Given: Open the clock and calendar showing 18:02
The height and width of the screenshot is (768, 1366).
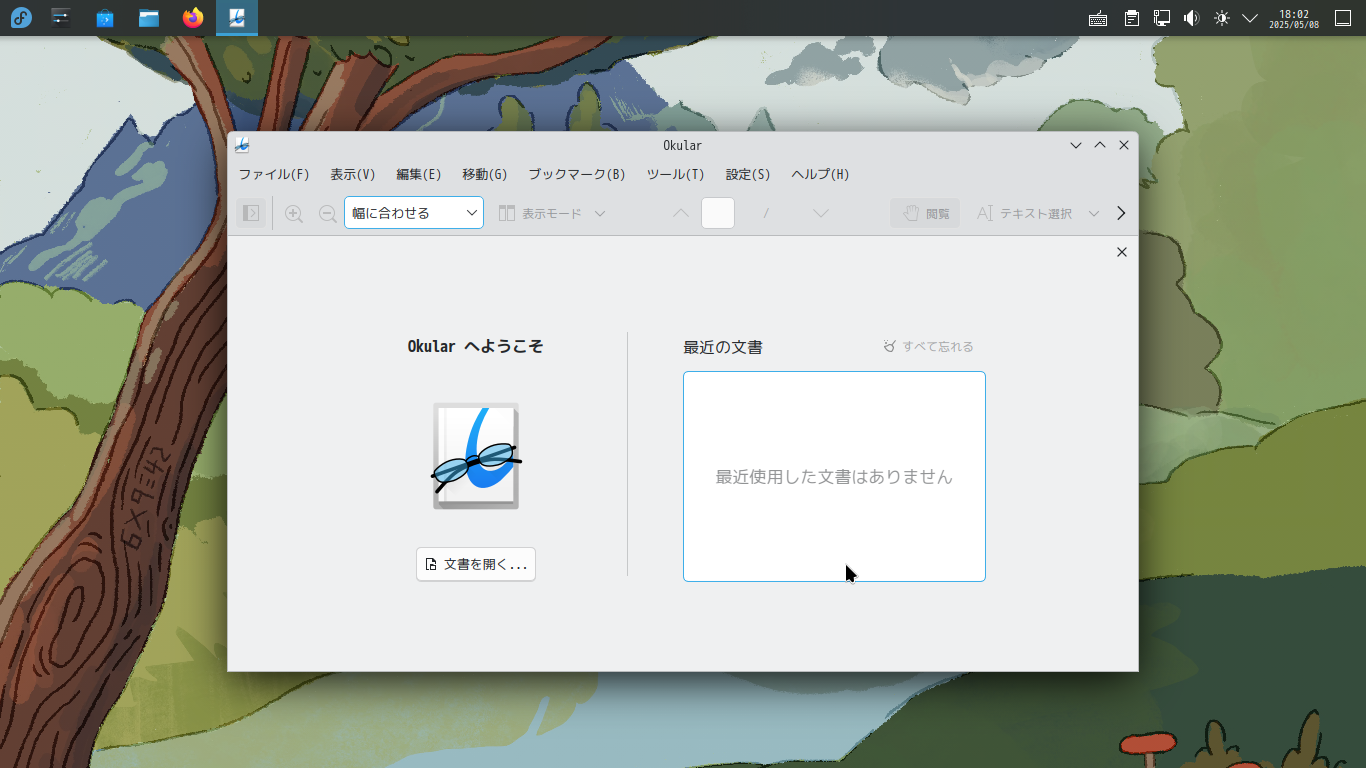Looking at the screenshot, I should 1294,18.
